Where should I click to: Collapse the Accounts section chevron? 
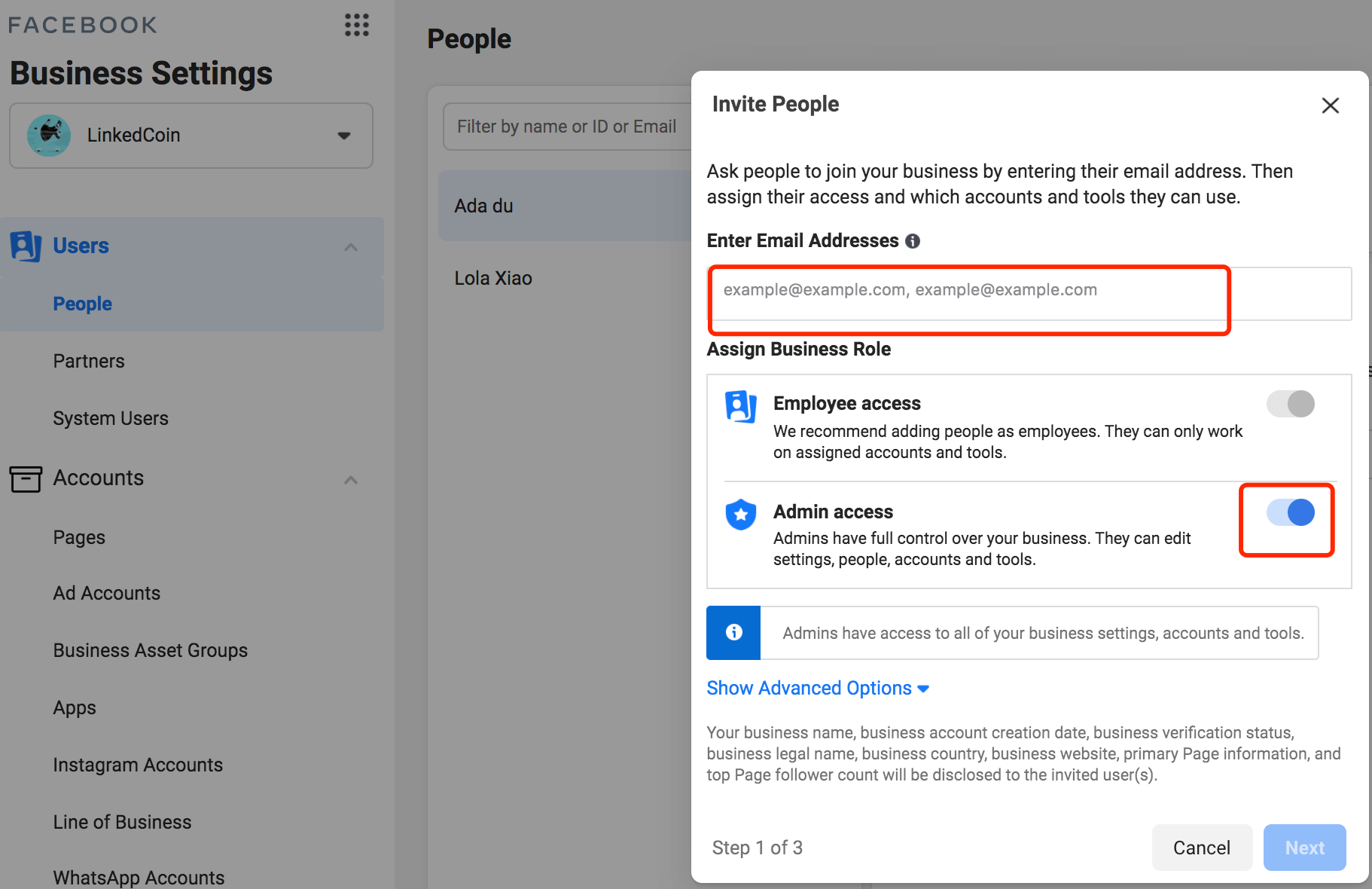click(351, 480)
